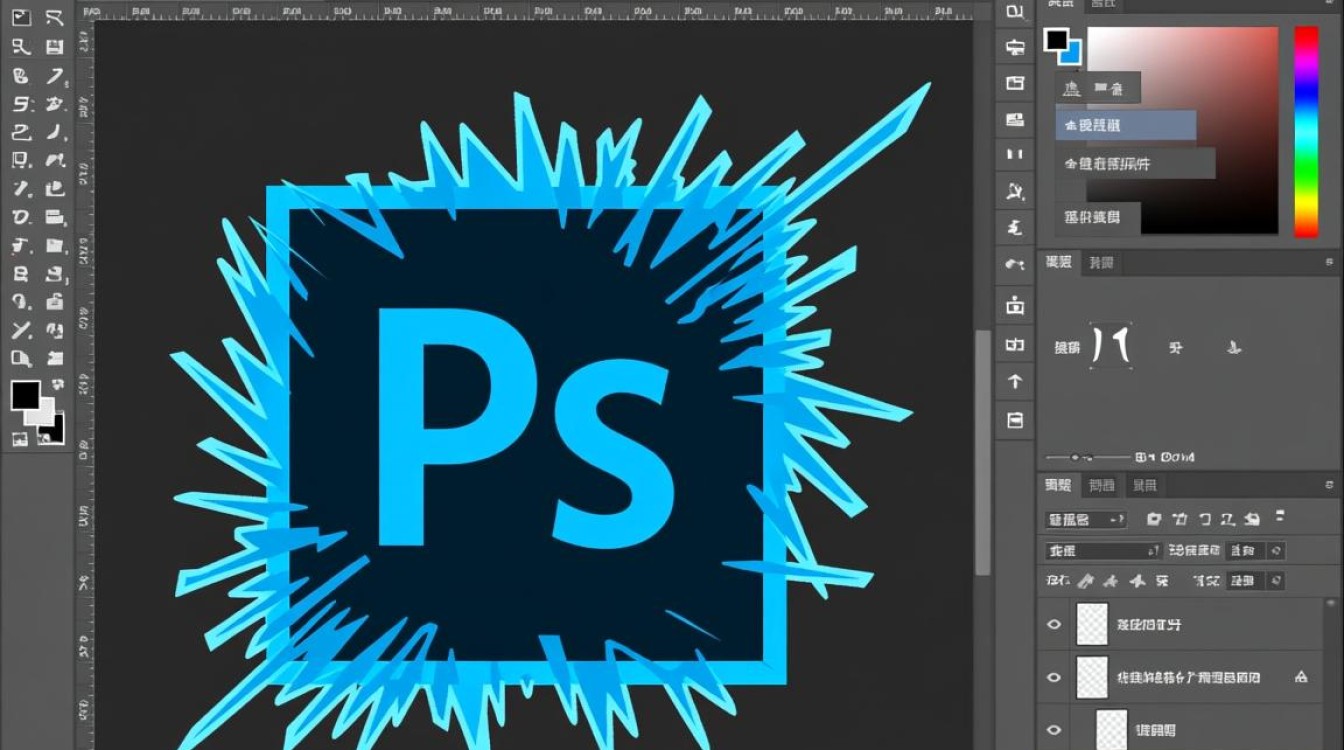Switch to the third tab of the layers panel group

[1144, 485]
